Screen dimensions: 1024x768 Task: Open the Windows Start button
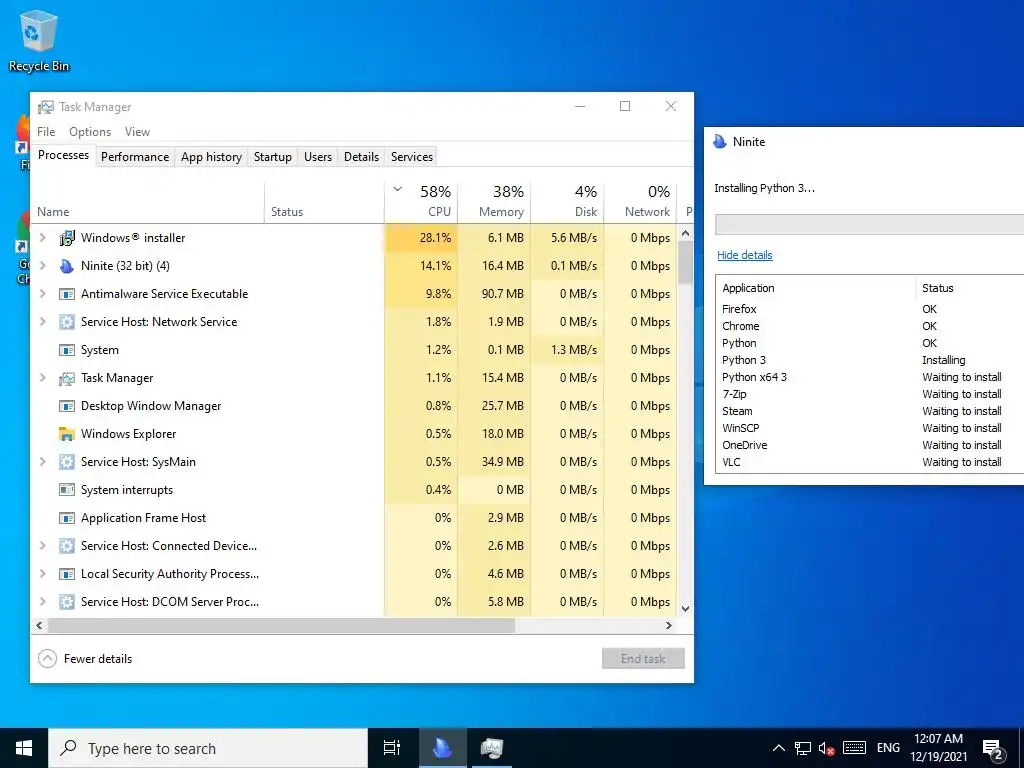click(x=24, y=748)
